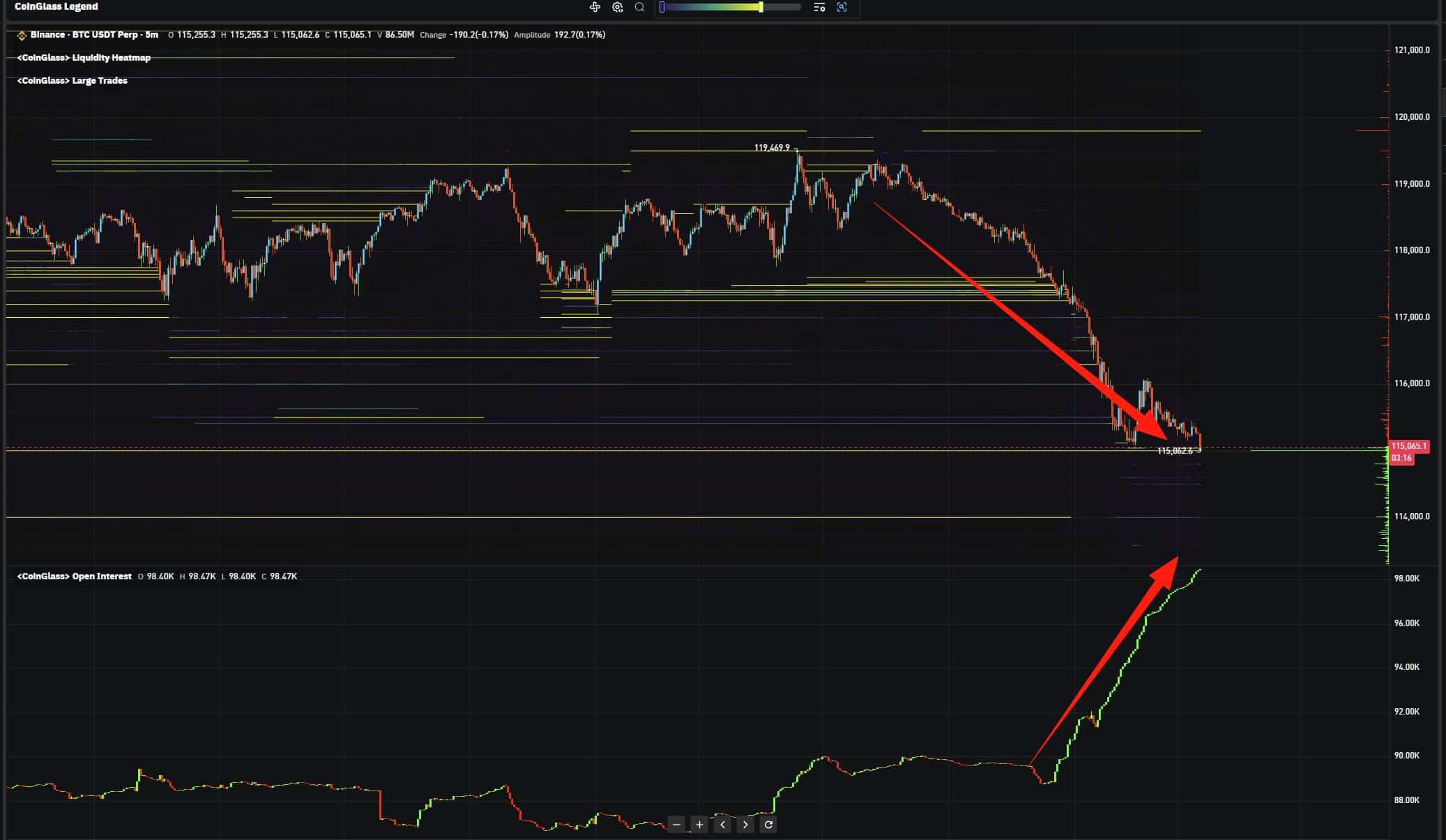Viewport: 1446px width, 840px height.
Task: Click the heatmap lower threshold slider handle
Action: (x=662, y=7)
